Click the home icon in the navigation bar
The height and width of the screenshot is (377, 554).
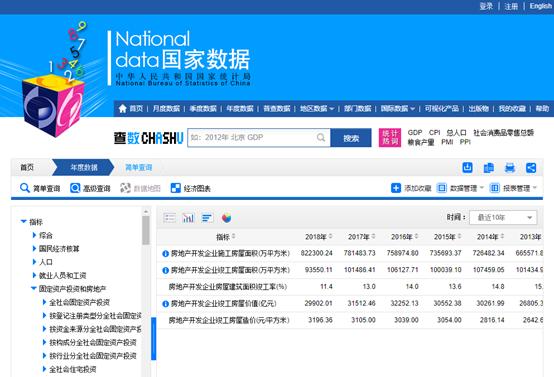123,108
